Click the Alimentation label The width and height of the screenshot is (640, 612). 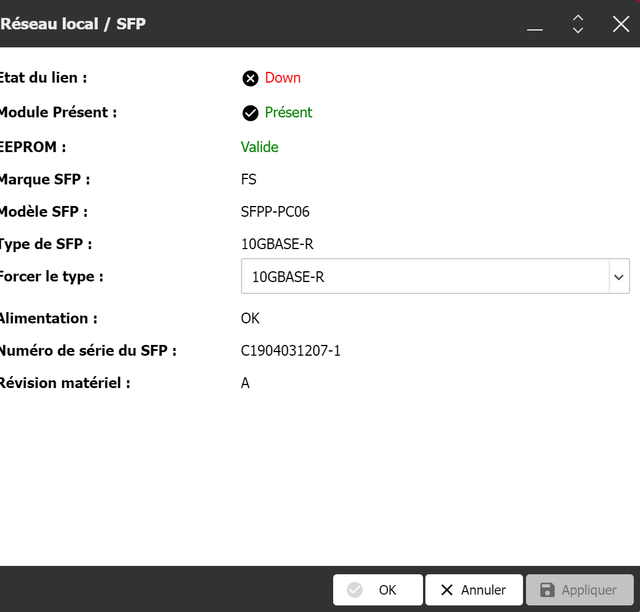coord(49,318)
